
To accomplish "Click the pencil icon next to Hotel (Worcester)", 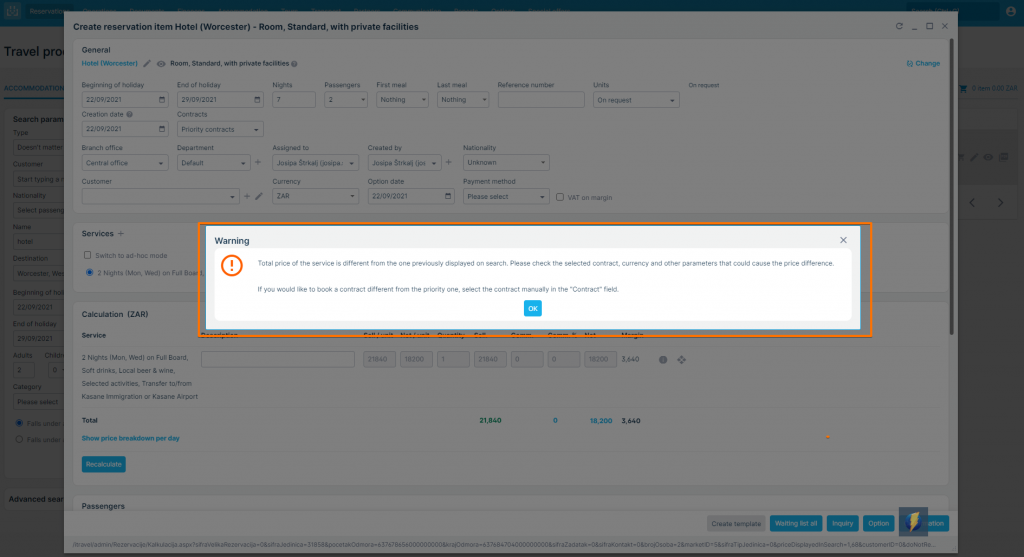I will [147, 63].
